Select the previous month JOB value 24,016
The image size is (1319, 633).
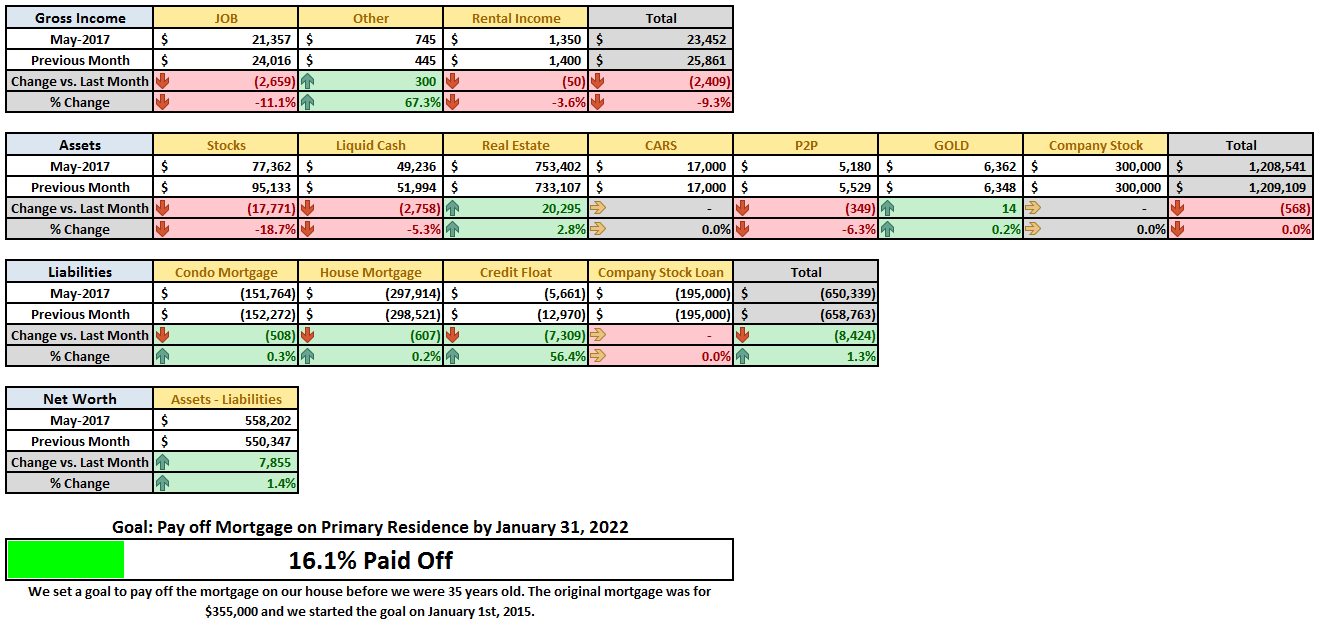tap(226, 60)
